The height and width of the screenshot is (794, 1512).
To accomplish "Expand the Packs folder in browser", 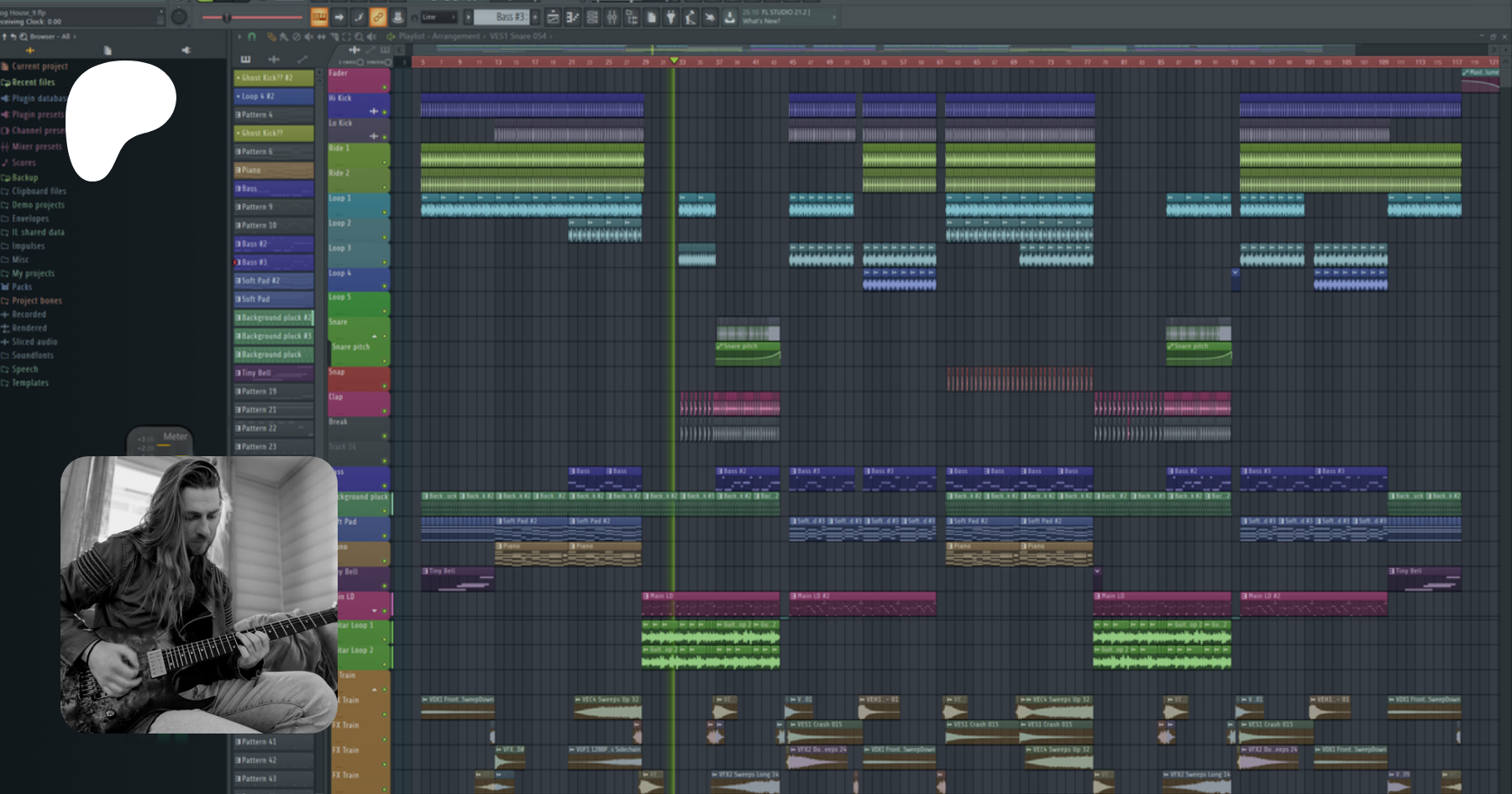I will (22, 287).
